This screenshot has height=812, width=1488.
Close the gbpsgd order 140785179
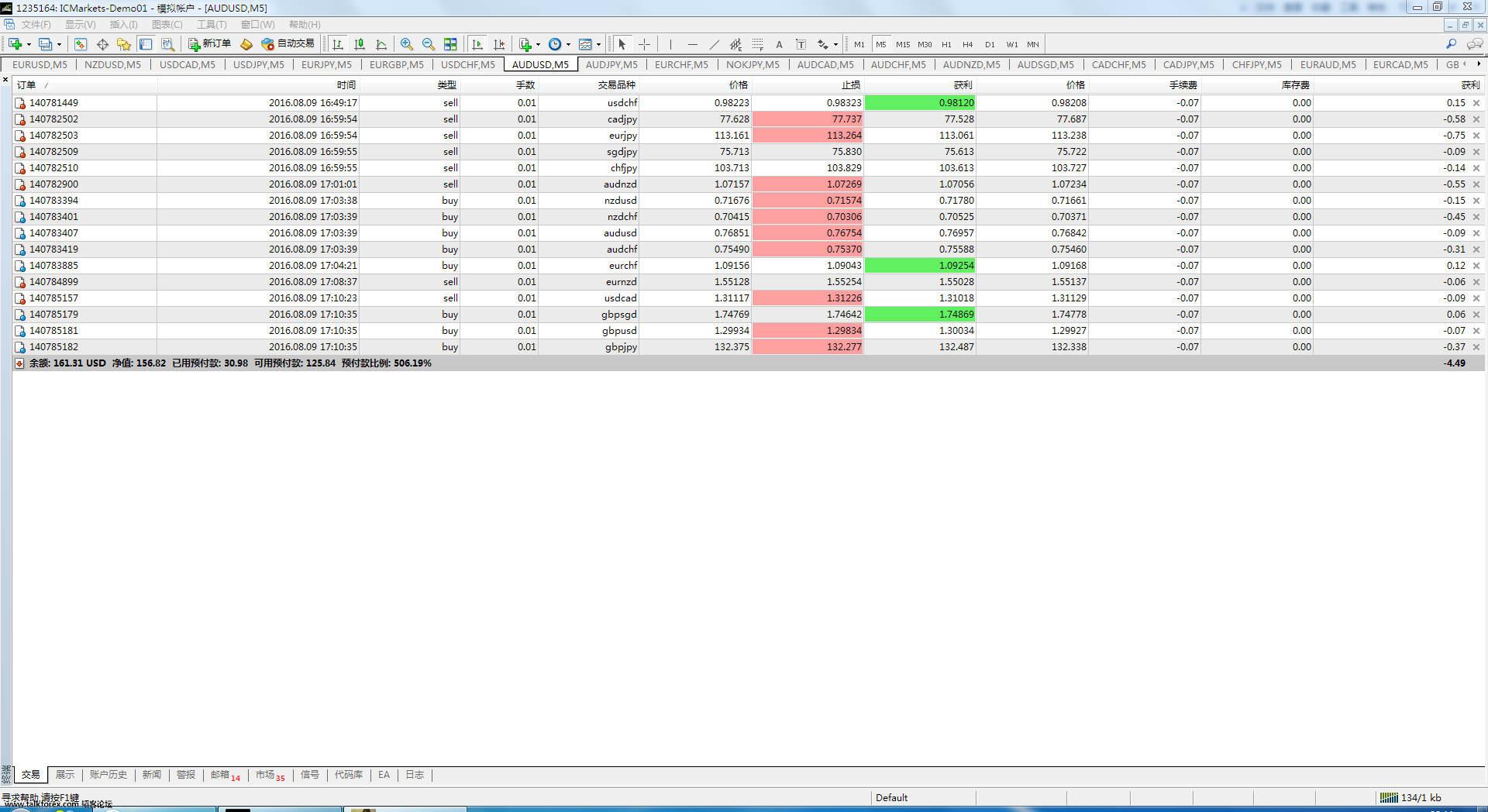tap(1476, 315)
